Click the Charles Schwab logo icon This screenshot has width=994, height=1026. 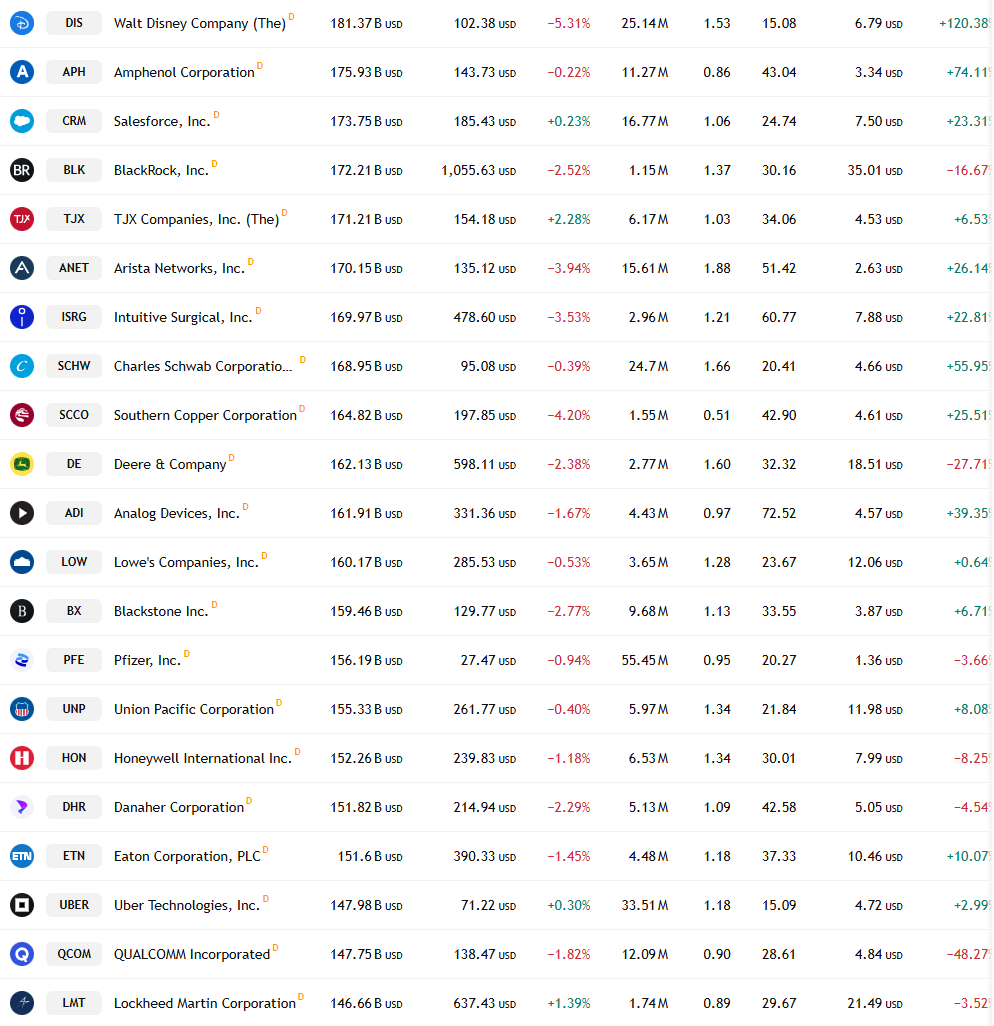coord(22,366)
